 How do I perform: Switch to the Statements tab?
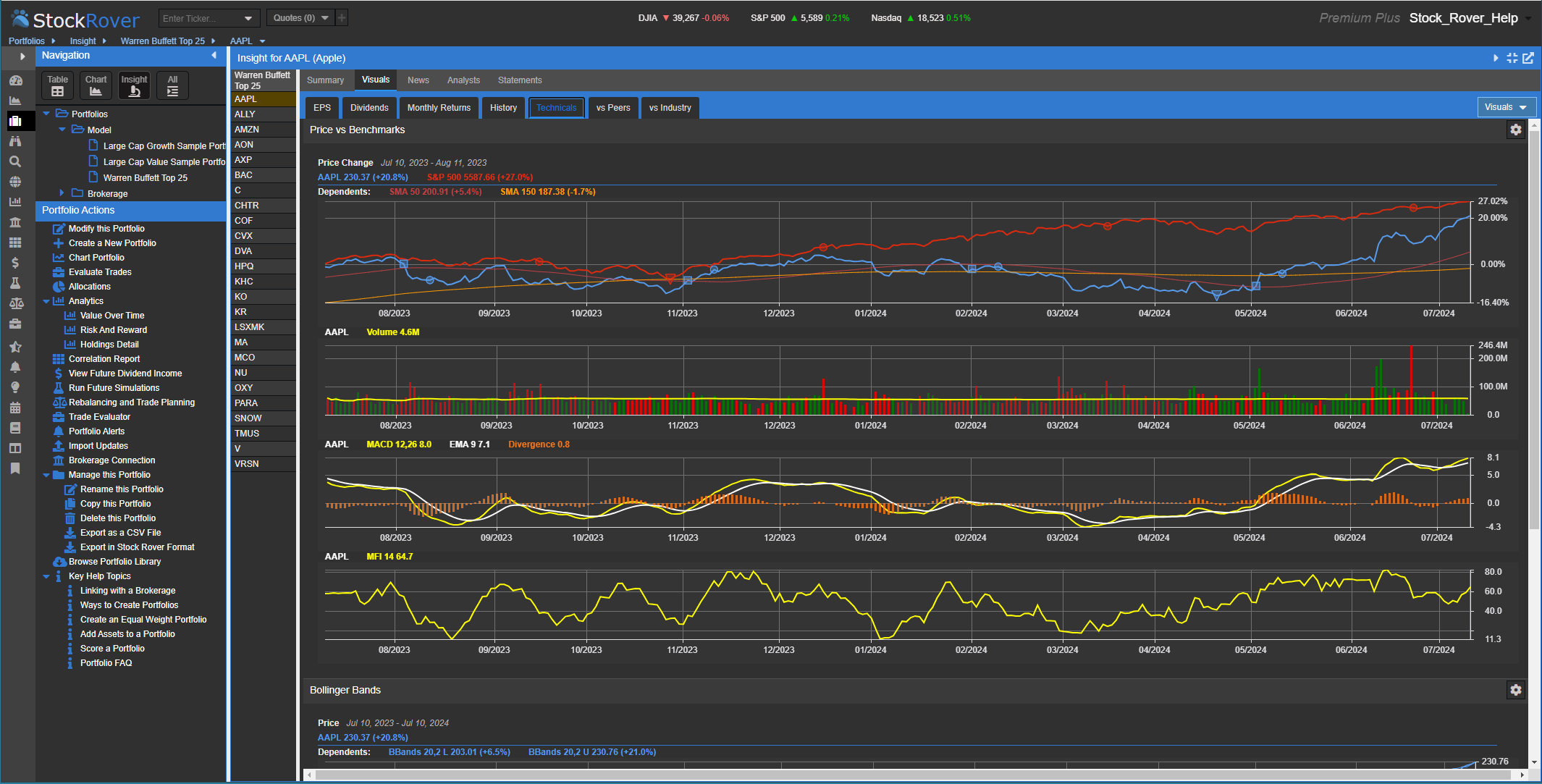click(520, 80)
